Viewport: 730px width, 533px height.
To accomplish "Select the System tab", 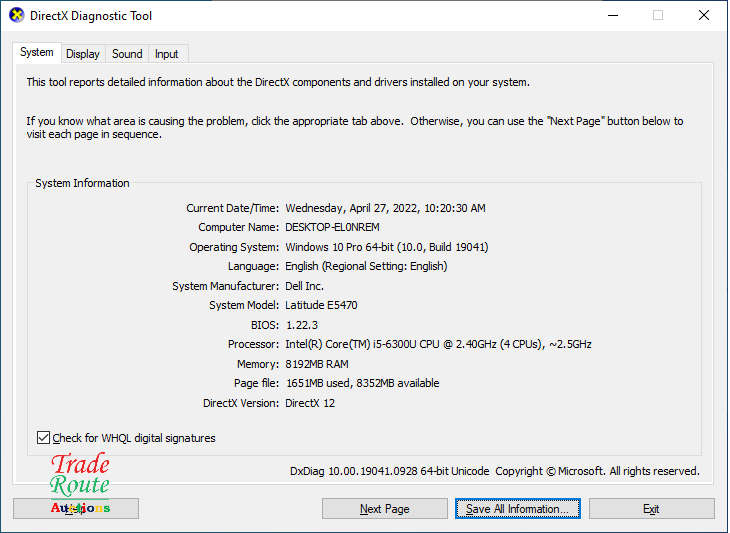I will click(x=37, y=52).
